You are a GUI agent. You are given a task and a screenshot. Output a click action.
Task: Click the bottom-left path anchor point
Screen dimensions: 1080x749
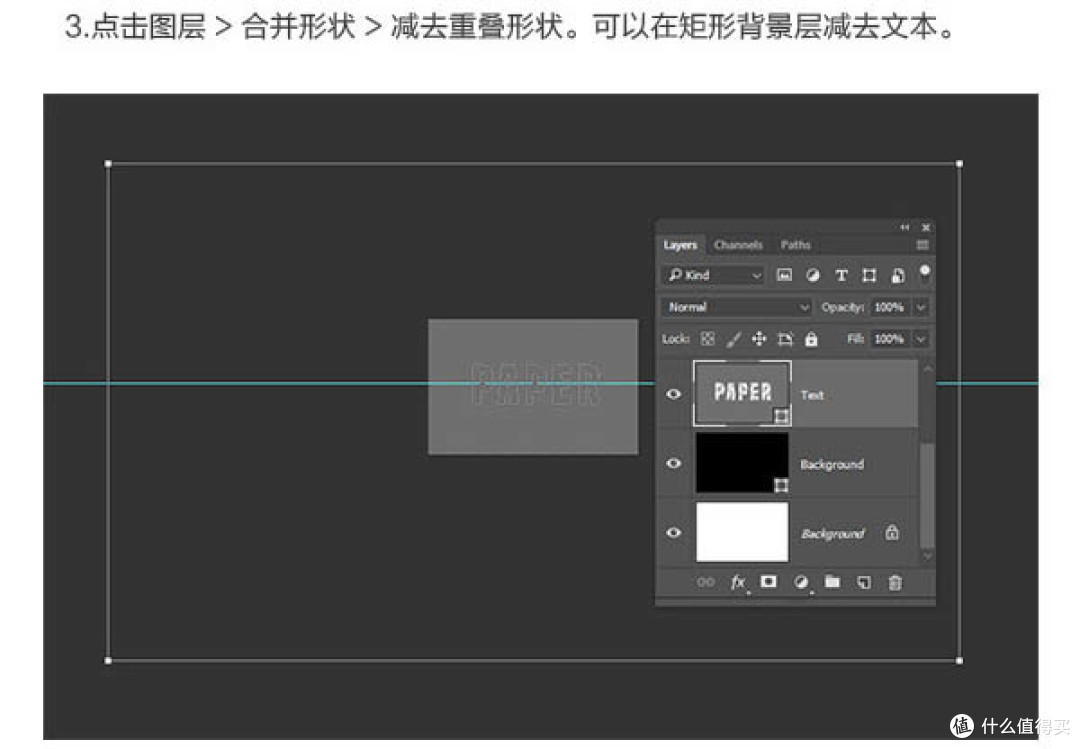coord(108,660)
